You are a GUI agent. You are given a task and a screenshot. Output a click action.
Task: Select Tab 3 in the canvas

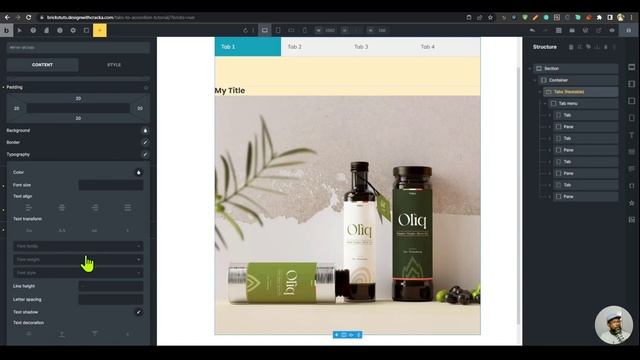381,47
